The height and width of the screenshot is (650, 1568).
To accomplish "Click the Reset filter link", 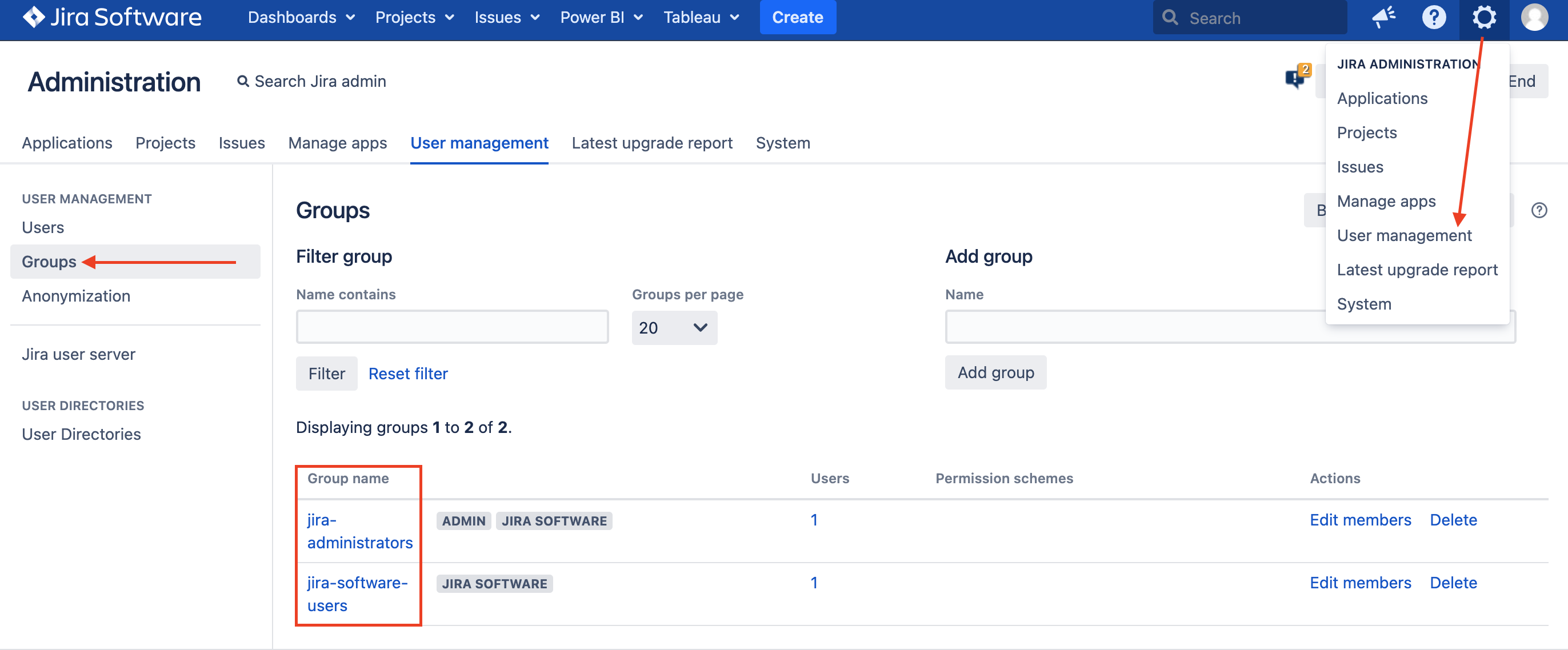I will point(408,374).
